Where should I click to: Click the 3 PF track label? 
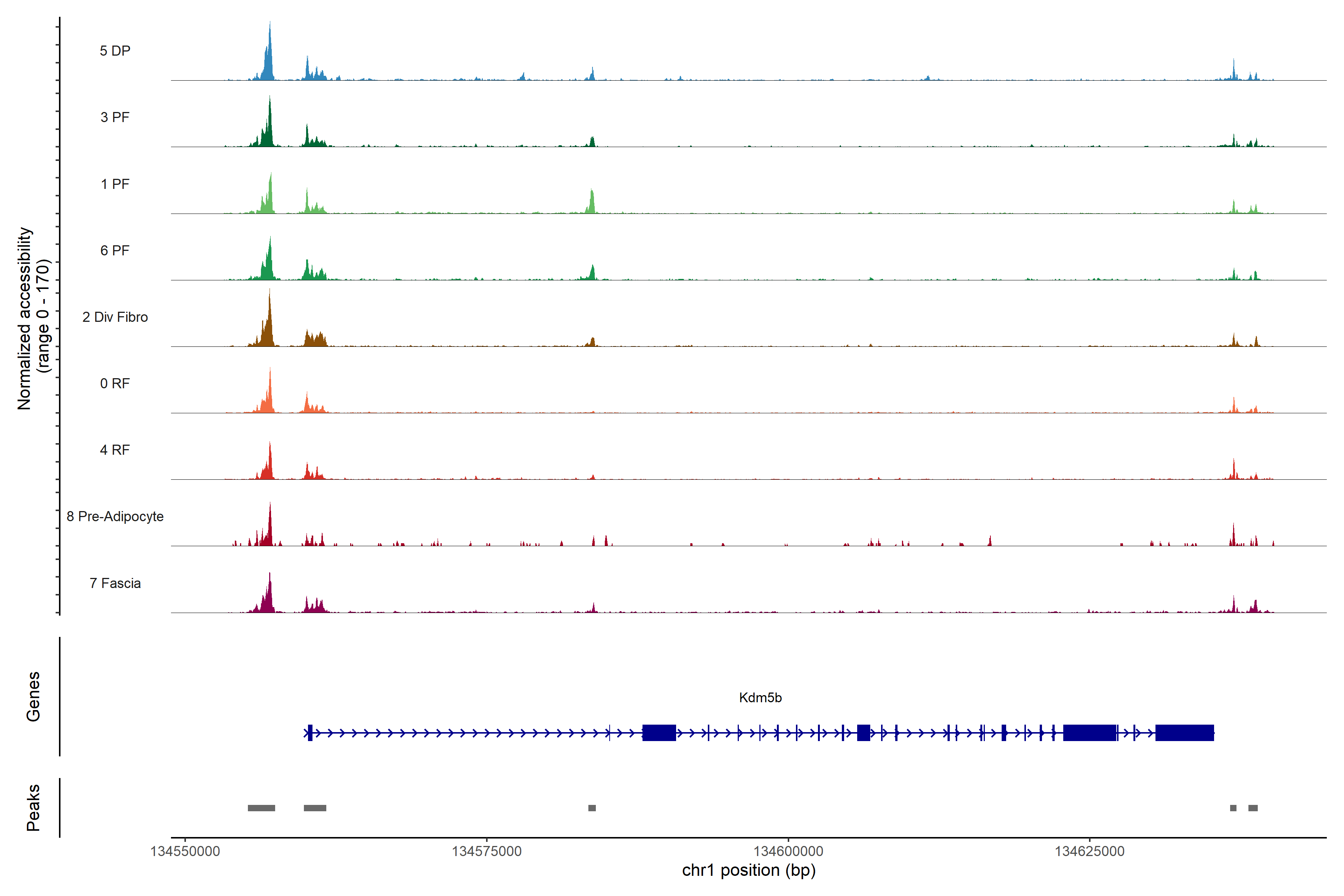pyautogui.click(x=115, y=117)
